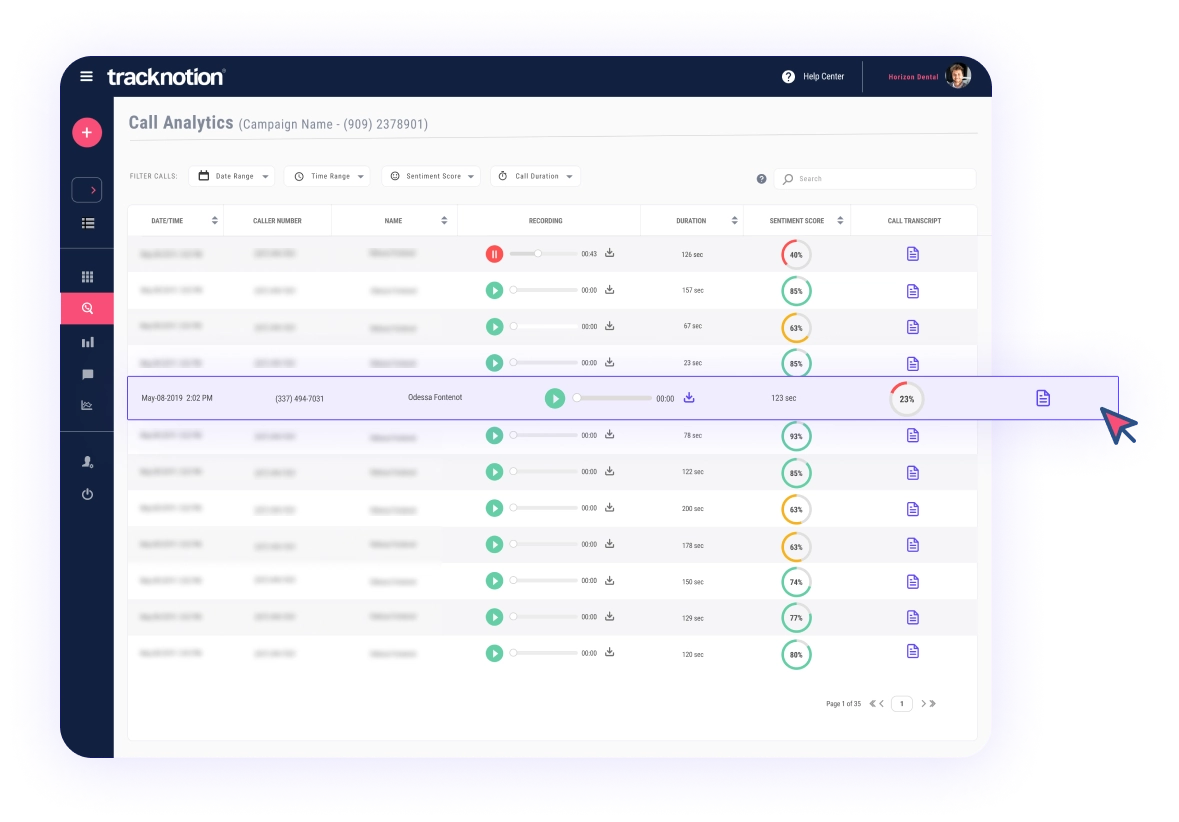Viewport: 1179px width, 822px height.
Task: Open the call transcript for Odessa Fontenot
Action: 1043,397
